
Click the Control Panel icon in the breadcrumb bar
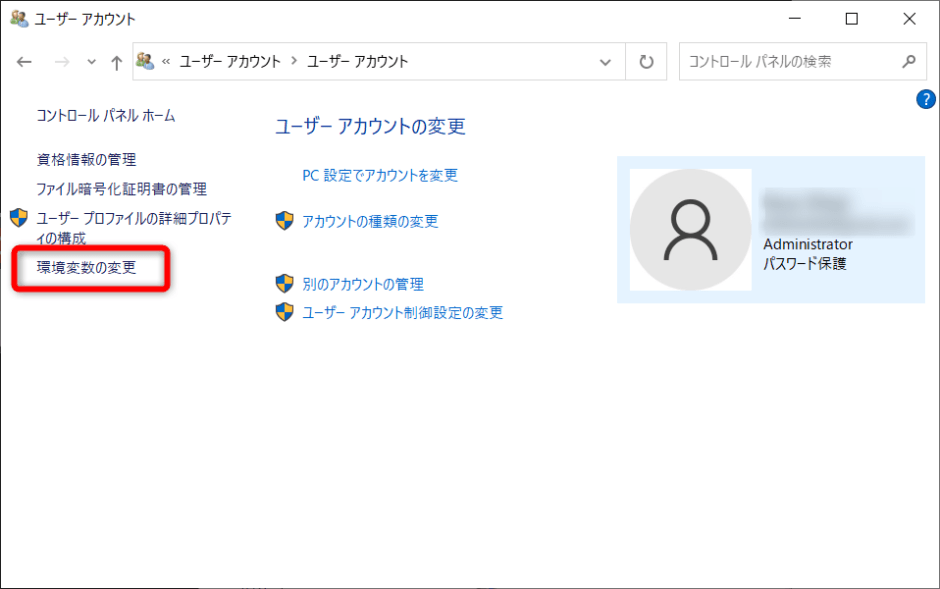(146, 61)
